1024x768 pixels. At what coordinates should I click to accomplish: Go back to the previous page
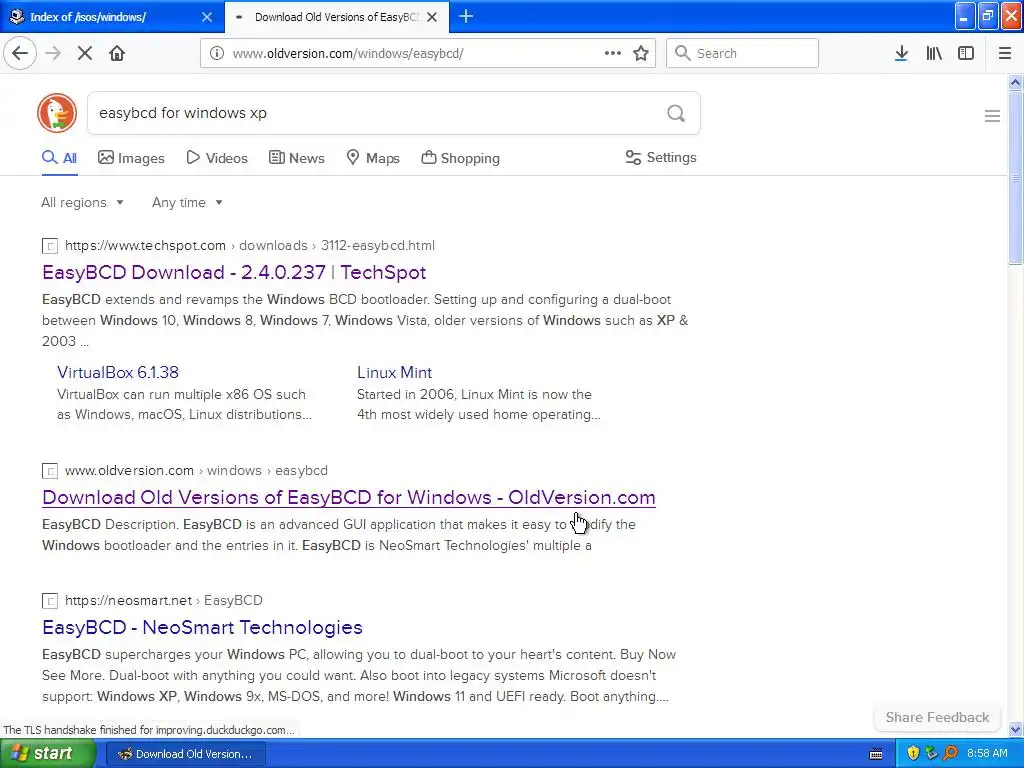click(20, 53)
